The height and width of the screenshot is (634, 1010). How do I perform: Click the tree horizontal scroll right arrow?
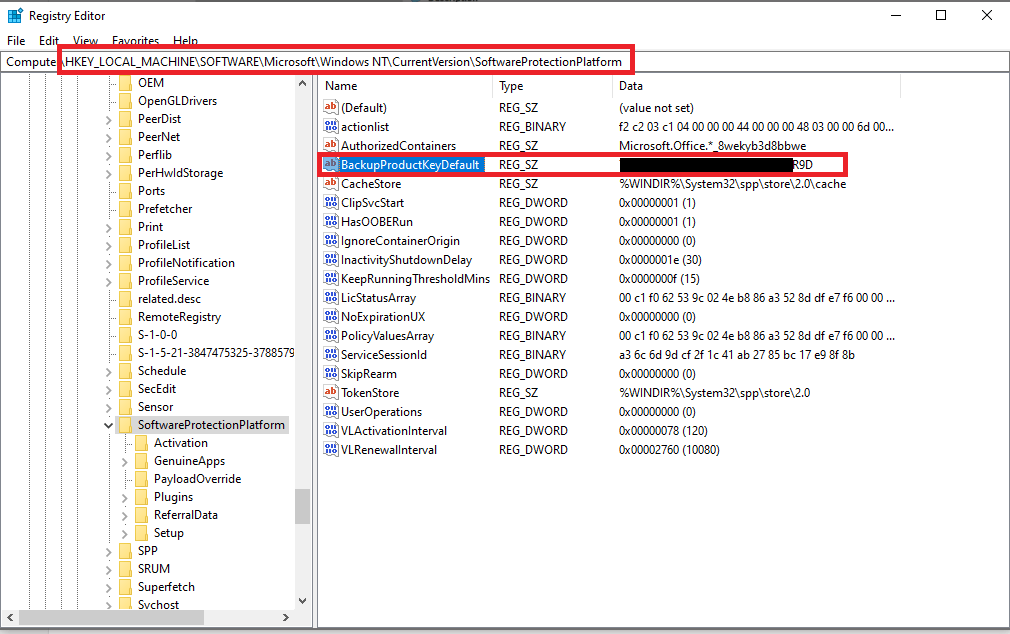click(286, 617)
